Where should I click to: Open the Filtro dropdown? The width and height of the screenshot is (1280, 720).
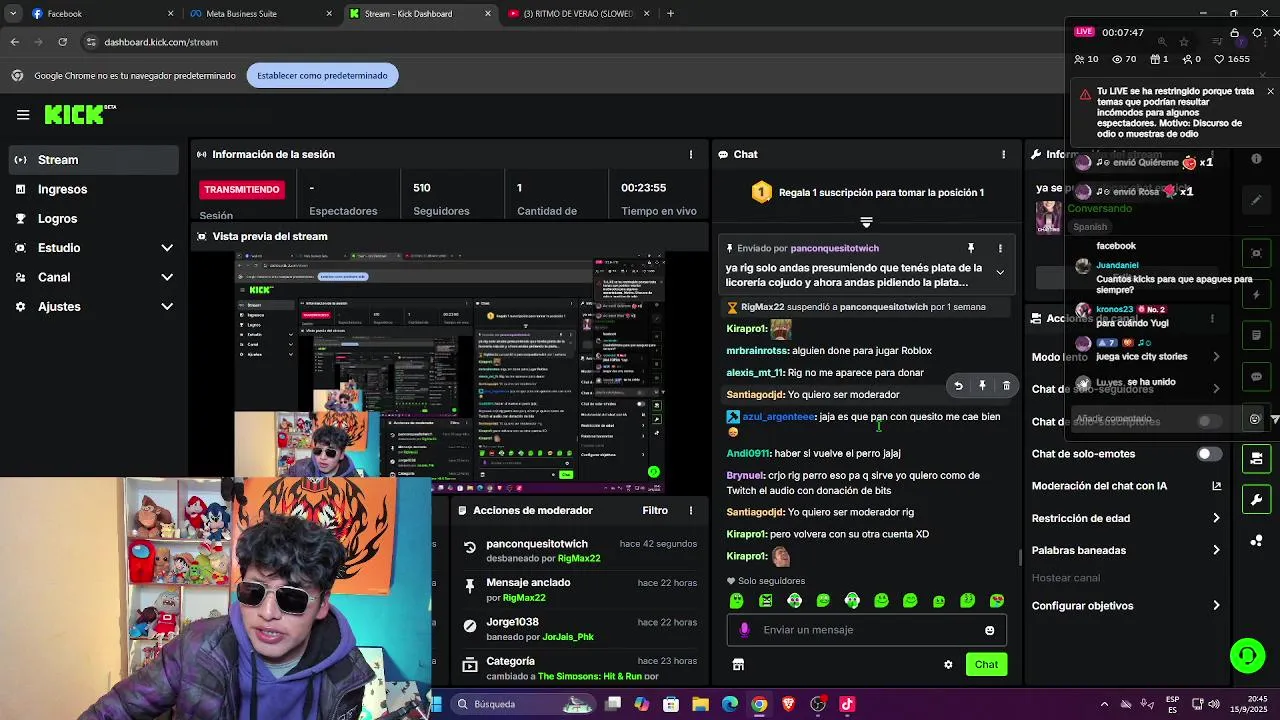tap(655, 510)
